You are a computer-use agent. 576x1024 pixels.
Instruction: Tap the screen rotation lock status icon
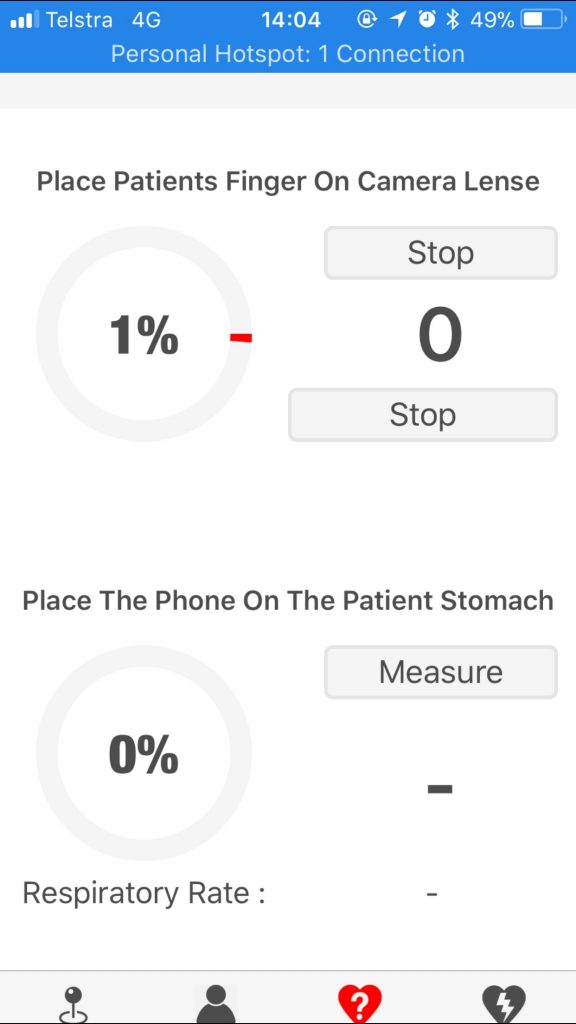click(x=367, y=20)
